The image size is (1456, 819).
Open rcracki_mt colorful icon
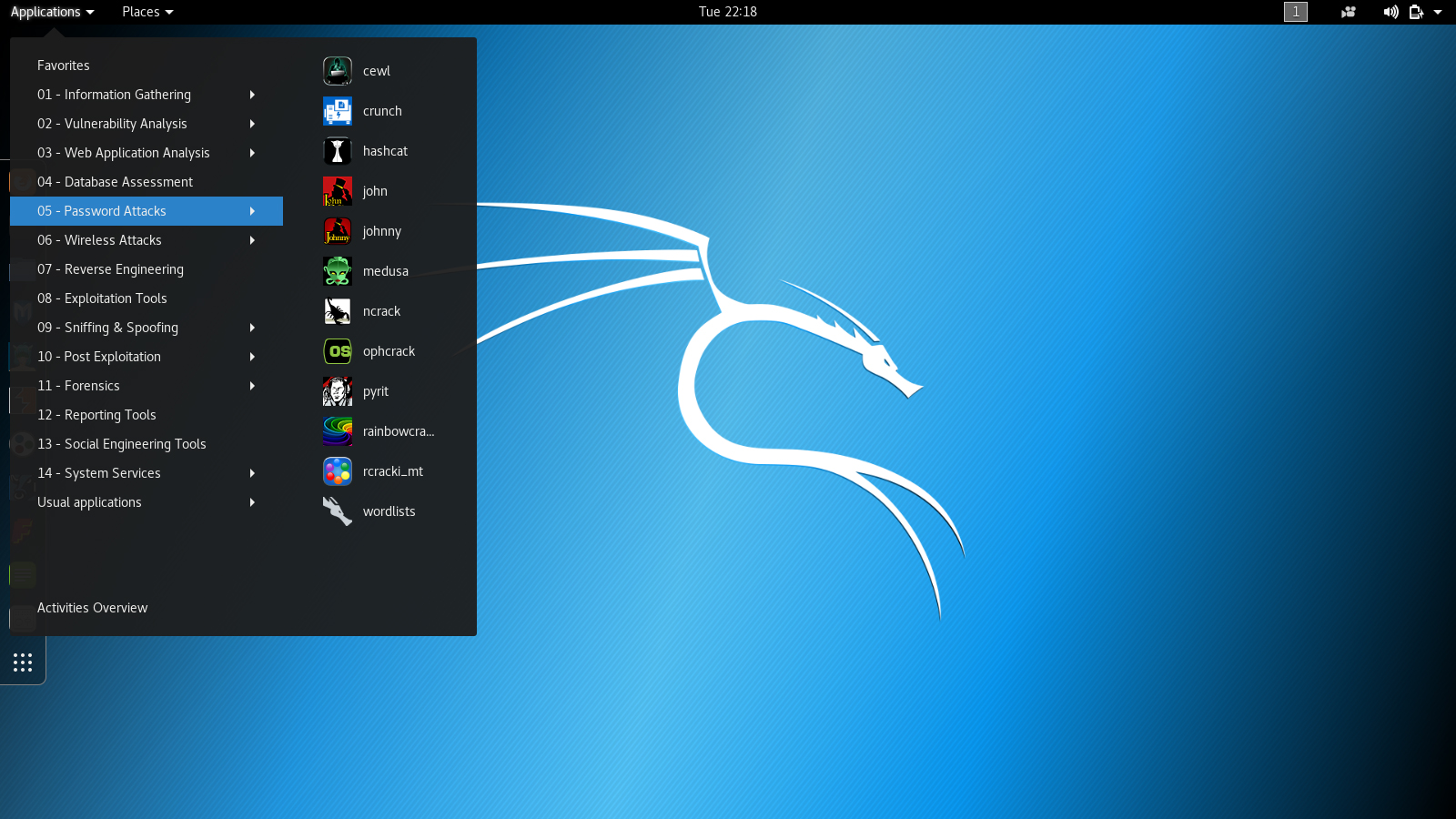coord(338,471)
